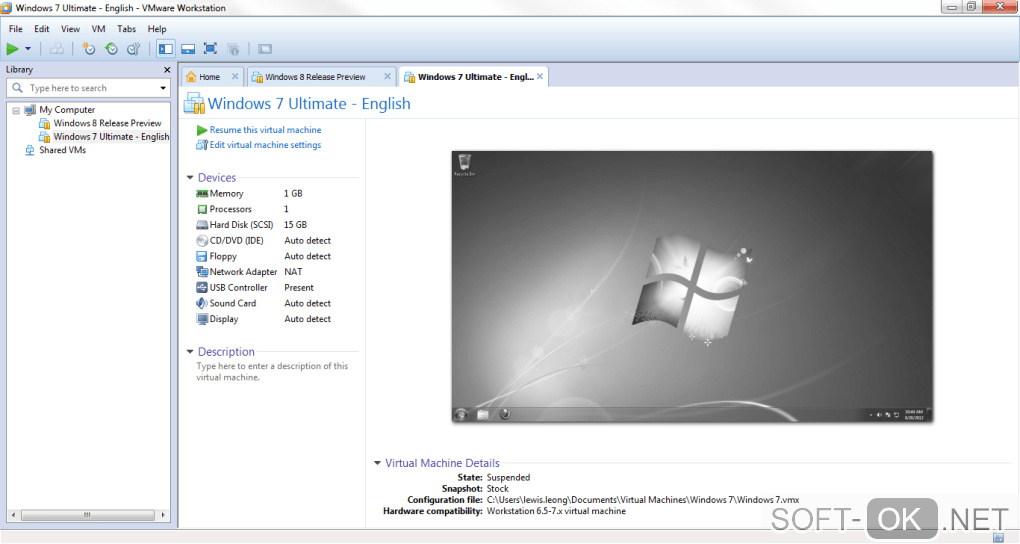Open the File menu
This screenshot has width=1020, height=544.
pyautogui.click(x=16, y=29)
